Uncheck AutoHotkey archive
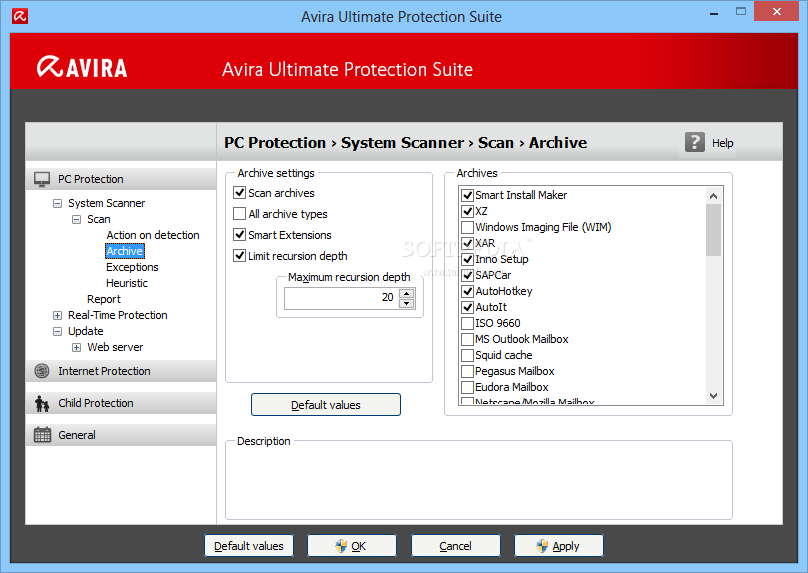 click(x=467, y=291)
